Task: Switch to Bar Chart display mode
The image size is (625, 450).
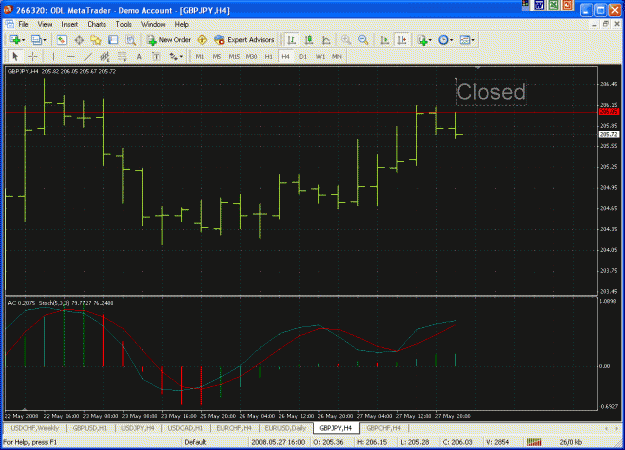Action: pos(291,40)
